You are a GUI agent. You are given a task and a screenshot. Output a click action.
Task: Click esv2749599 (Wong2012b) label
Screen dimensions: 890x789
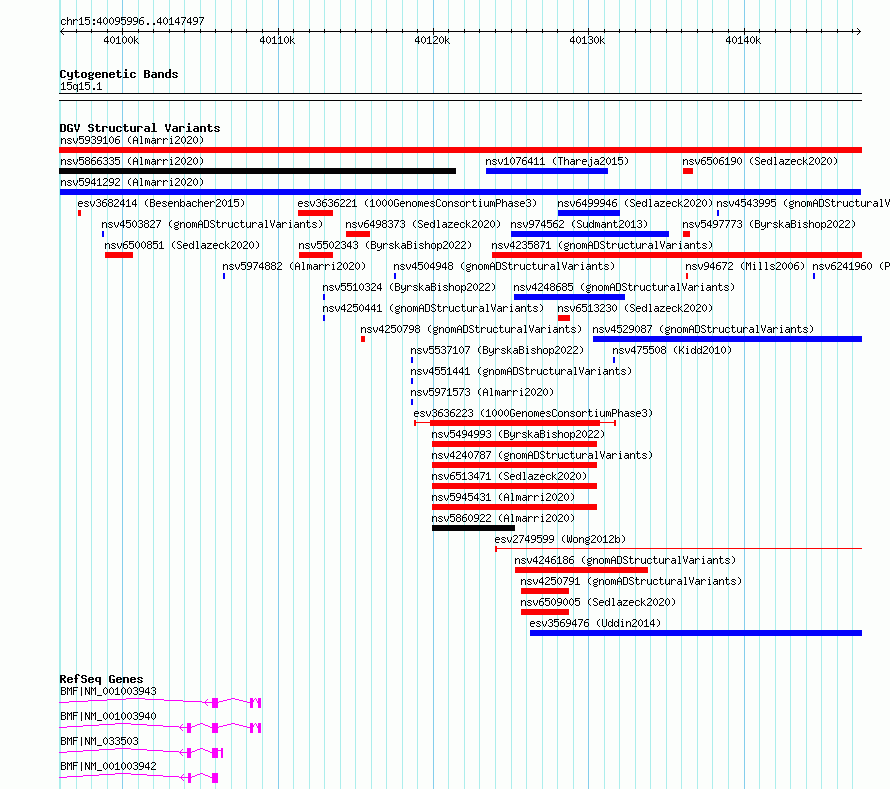(560, 539)
